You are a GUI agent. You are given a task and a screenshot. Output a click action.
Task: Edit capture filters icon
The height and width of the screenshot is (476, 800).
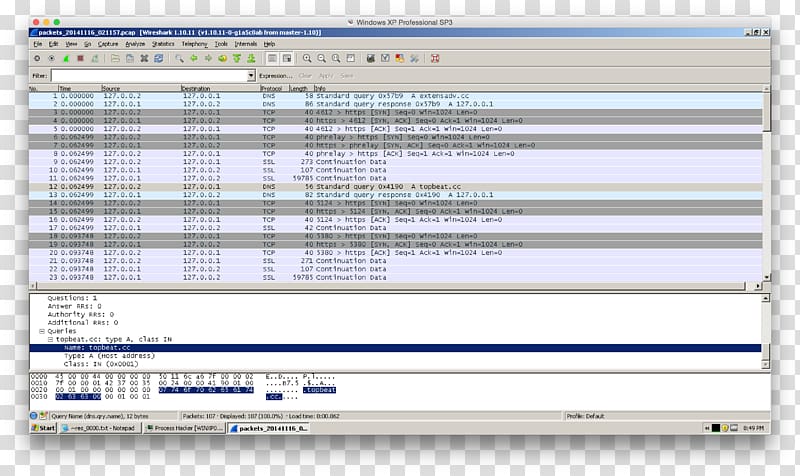pos(371,59)
